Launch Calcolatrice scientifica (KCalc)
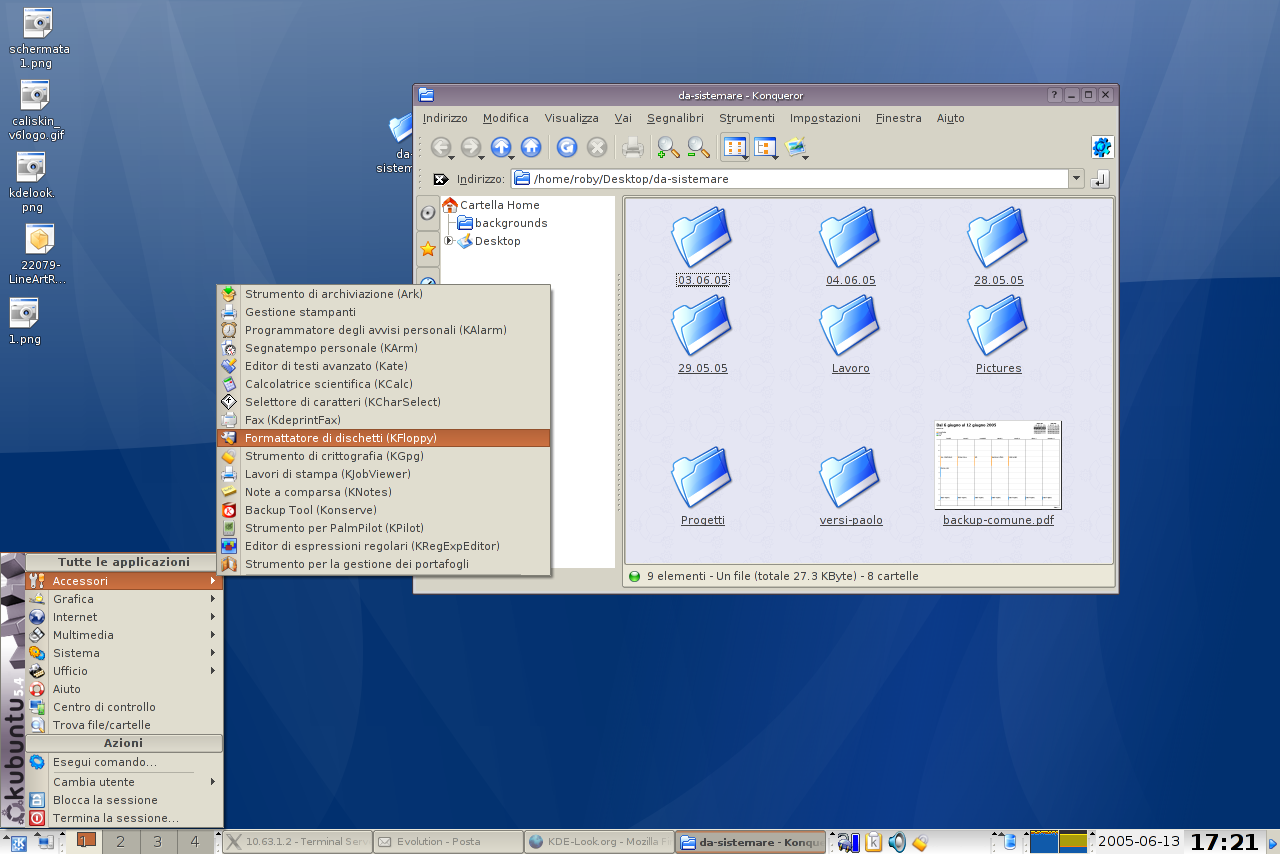Screen dimensions: 1280x854 pyautogui.click(x=383, y=384)
